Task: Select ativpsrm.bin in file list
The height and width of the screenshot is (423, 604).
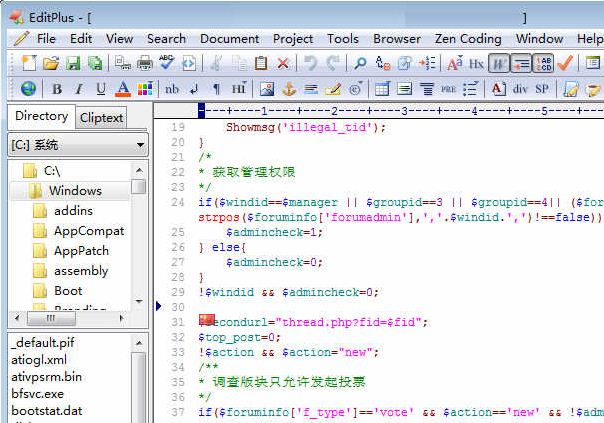Action: 46,376
